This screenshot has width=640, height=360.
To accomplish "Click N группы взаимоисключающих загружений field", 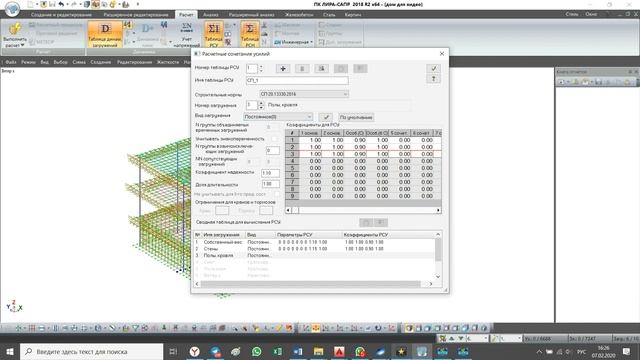I will [x=273, y=150].
